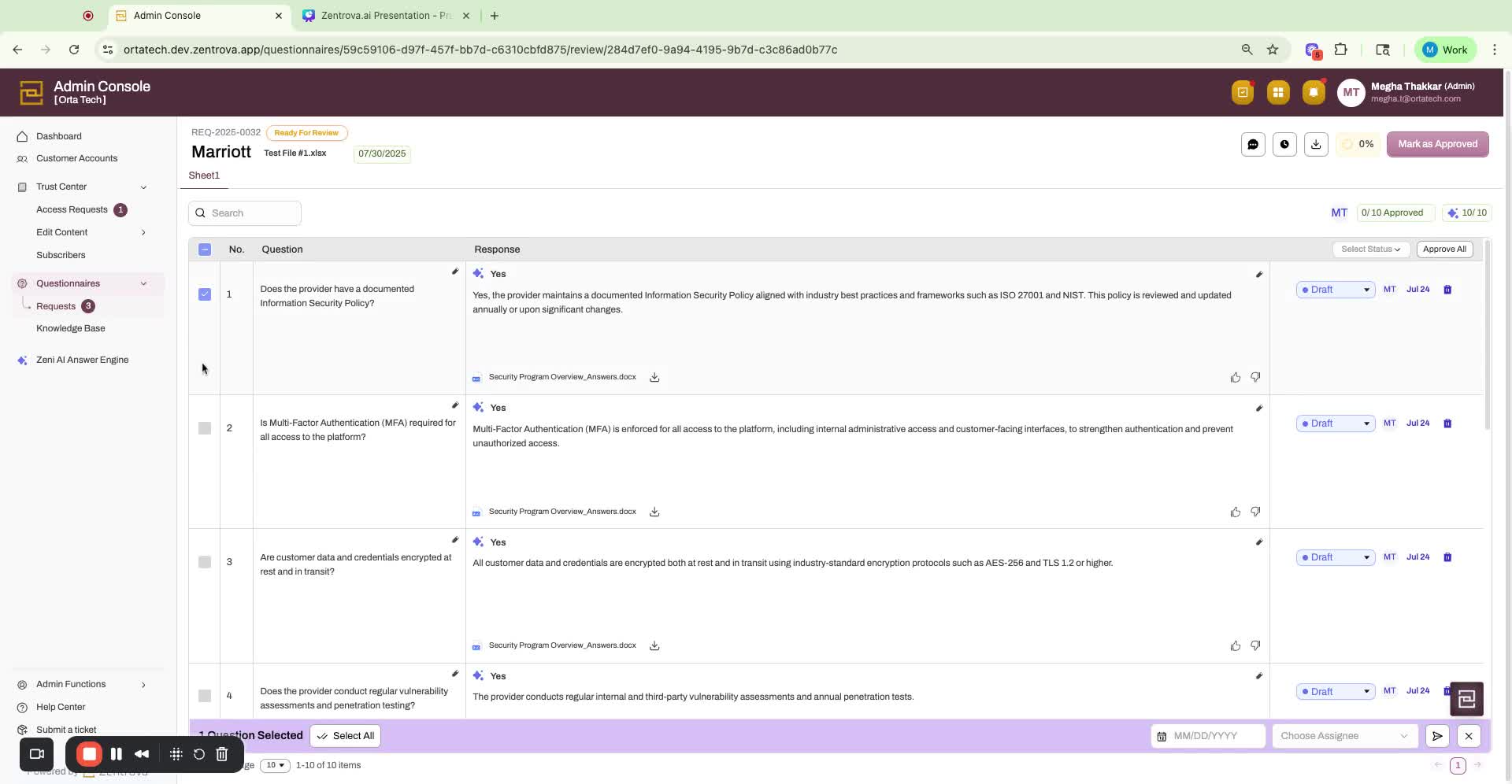Image resolution: width=1512 pixels, height=784 pixels.
Task: Open the Draft status dropdown for question 4
Action: 1336,692
